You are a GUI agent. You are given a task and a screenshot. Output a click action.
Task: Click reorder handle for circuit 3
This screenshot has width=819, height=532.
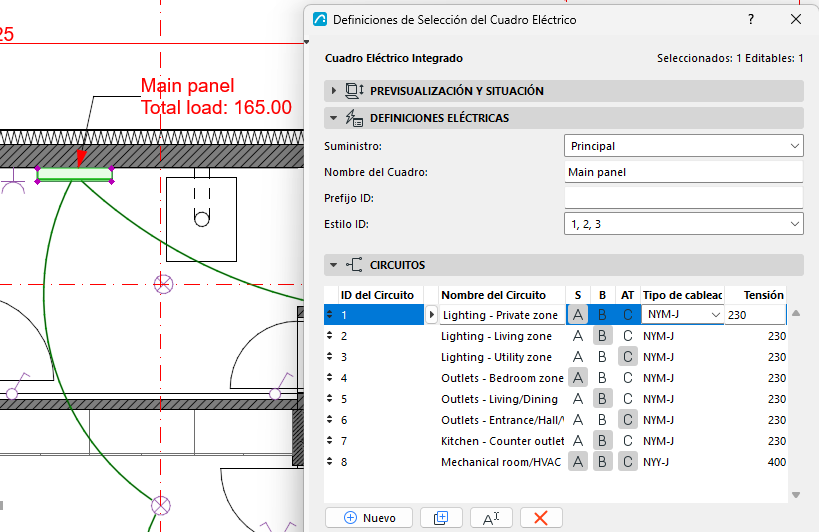tap(330, 356)
